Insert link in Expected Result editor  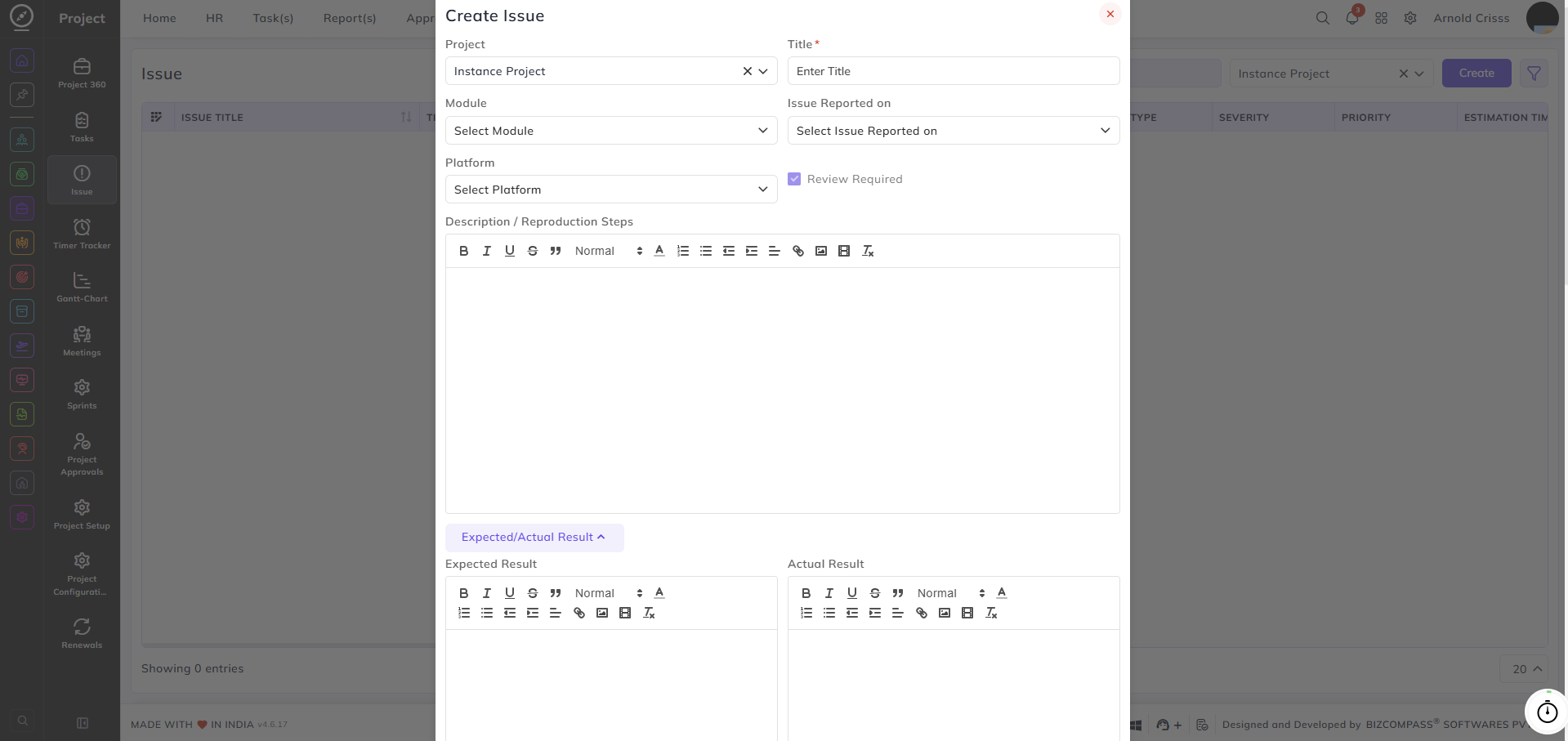579,613
